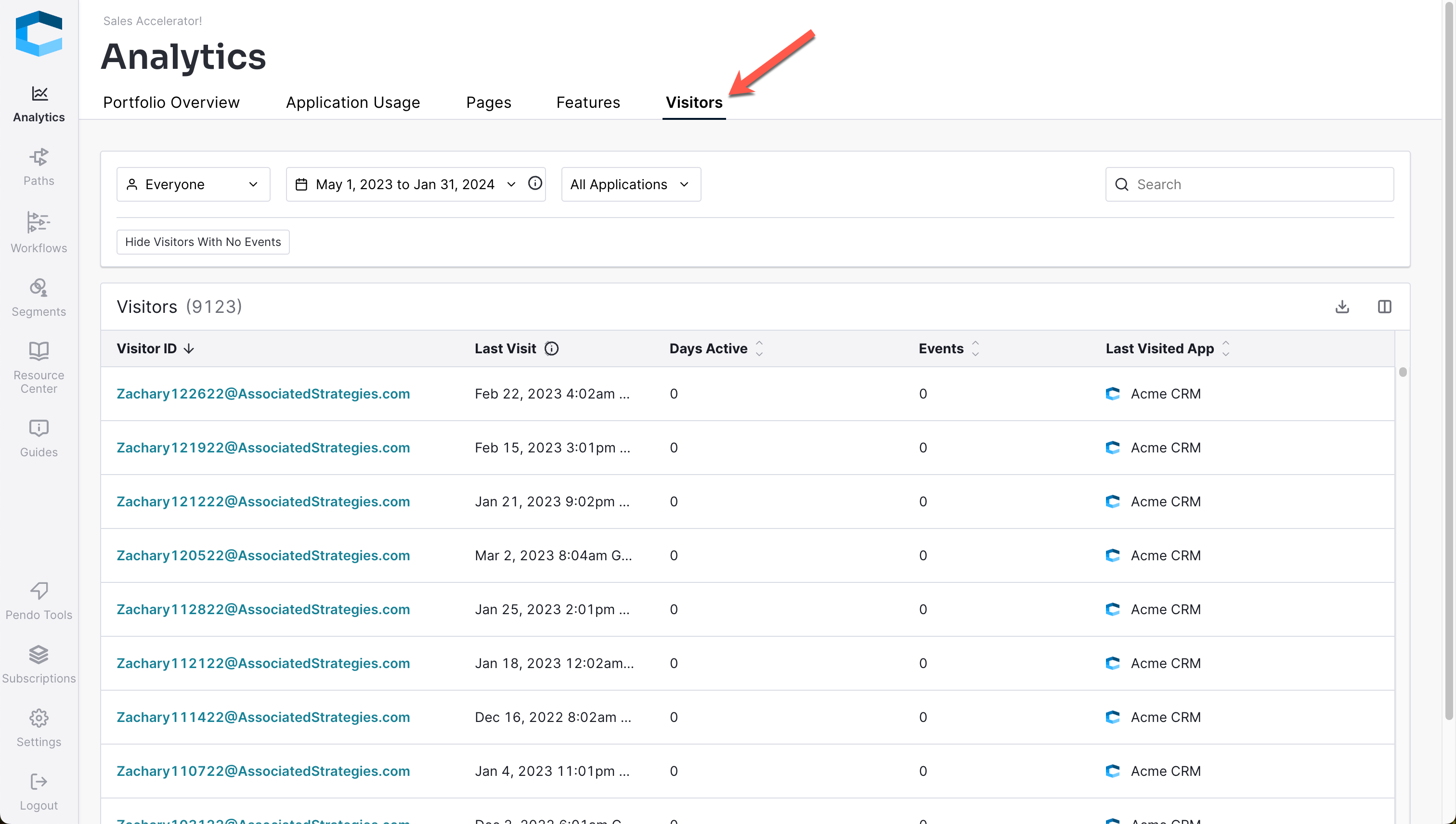Image resolution: width=1456 pixels, height=824 pixels.
Task: Open visitor Zachary112122@AssociatedStrategies.com
Action: coord(263,663)
